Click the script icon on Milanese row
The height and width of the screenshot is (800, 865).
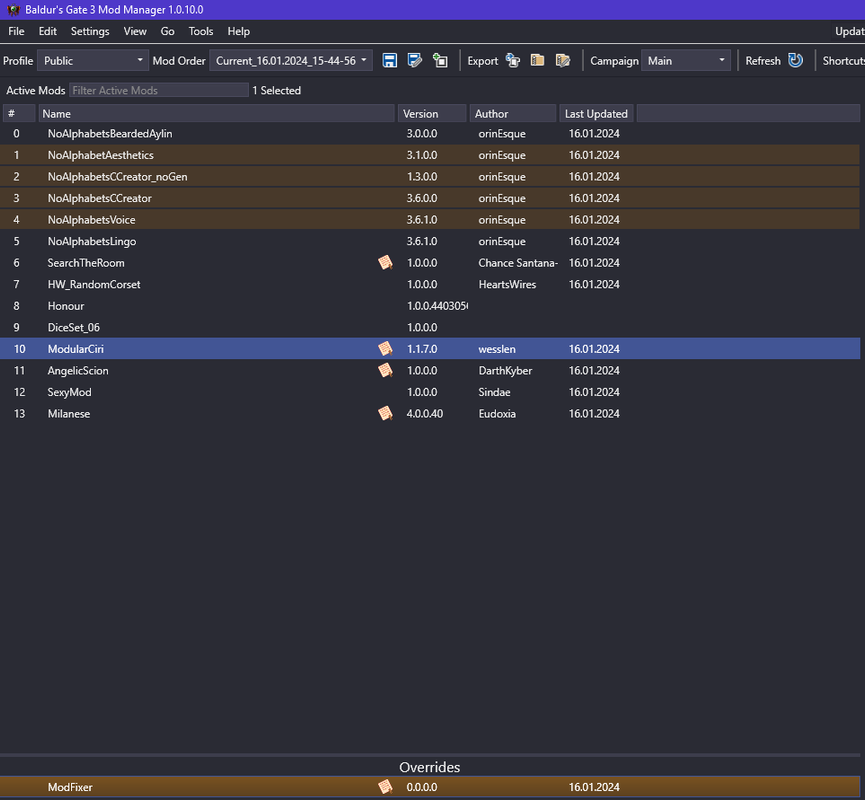pos(385,413)
